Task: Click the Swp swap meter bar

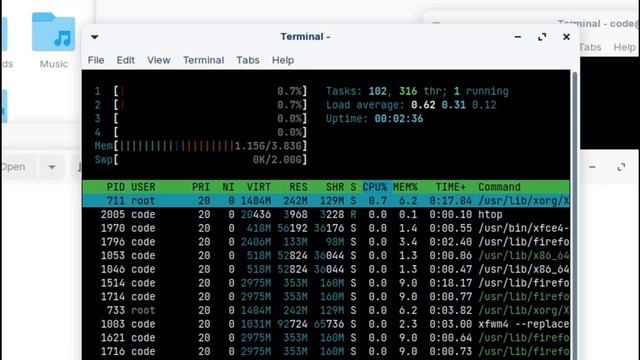Action: pos(200,160)
